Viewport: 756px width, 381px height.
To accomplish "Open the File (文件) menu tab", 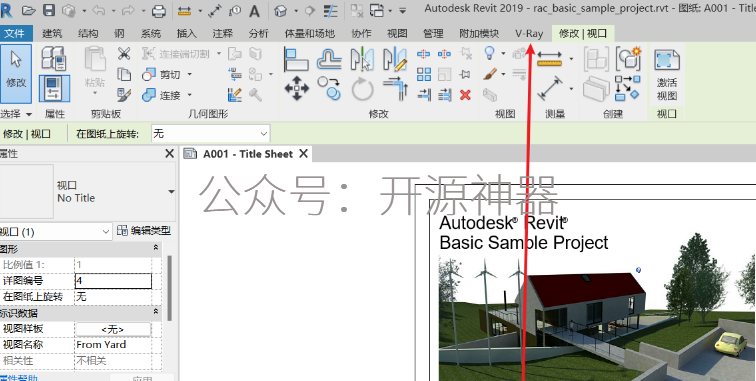I will tap(16, 34).
